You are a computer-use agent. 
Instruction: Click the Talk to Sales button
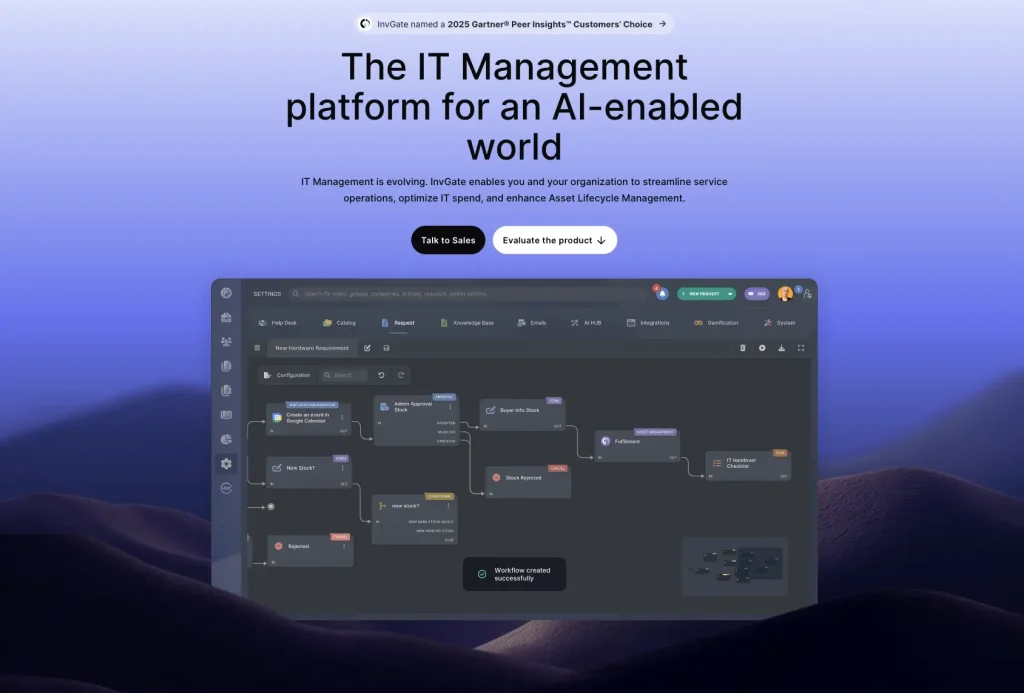448,240
